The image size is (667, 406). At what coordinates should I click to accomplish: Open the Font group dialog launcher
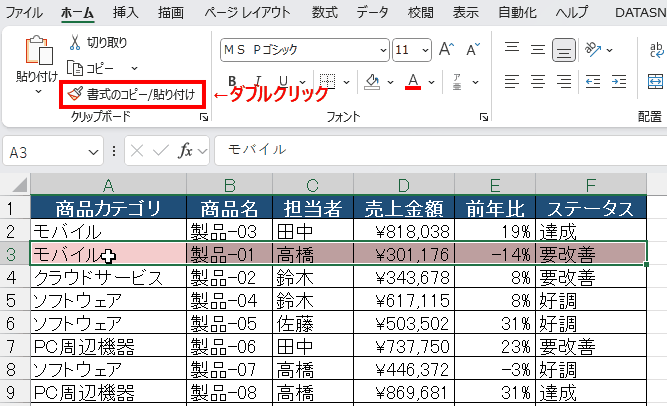click(x=484, y=117)
